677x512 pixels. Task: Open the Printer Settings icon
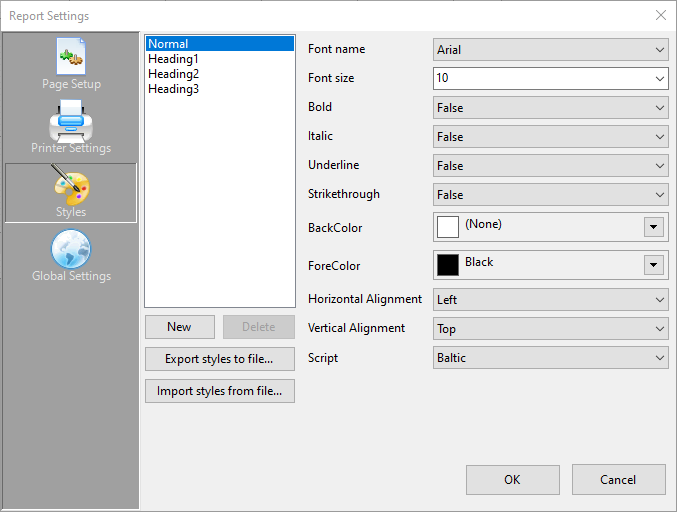tap(71, 121)
